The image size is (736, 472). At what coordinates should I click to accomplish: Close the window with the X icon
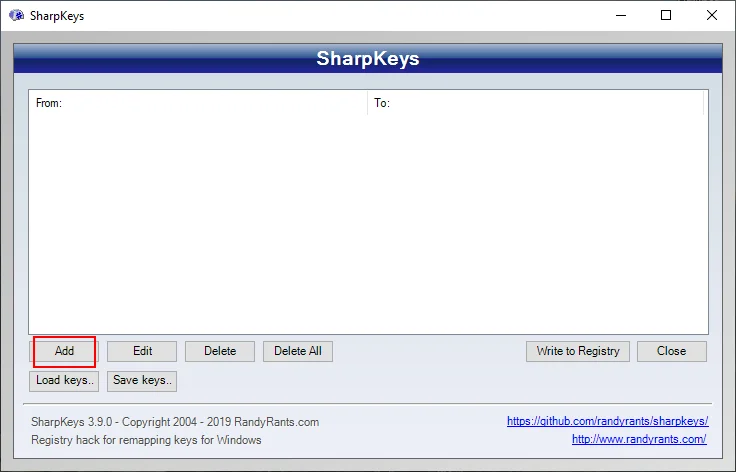pos(712,15)
